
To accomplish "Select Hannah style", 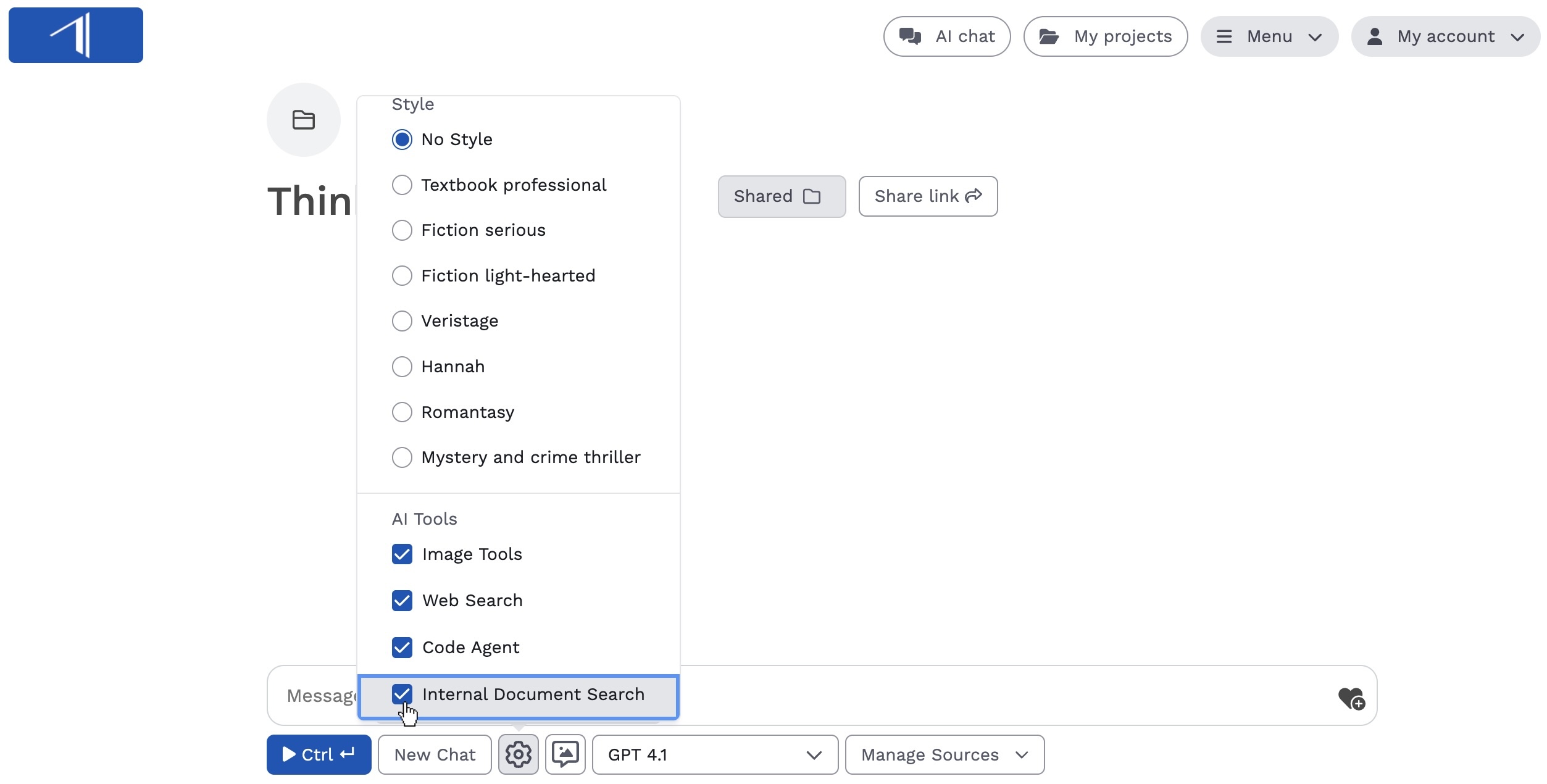I will click(x=402, y=367).
